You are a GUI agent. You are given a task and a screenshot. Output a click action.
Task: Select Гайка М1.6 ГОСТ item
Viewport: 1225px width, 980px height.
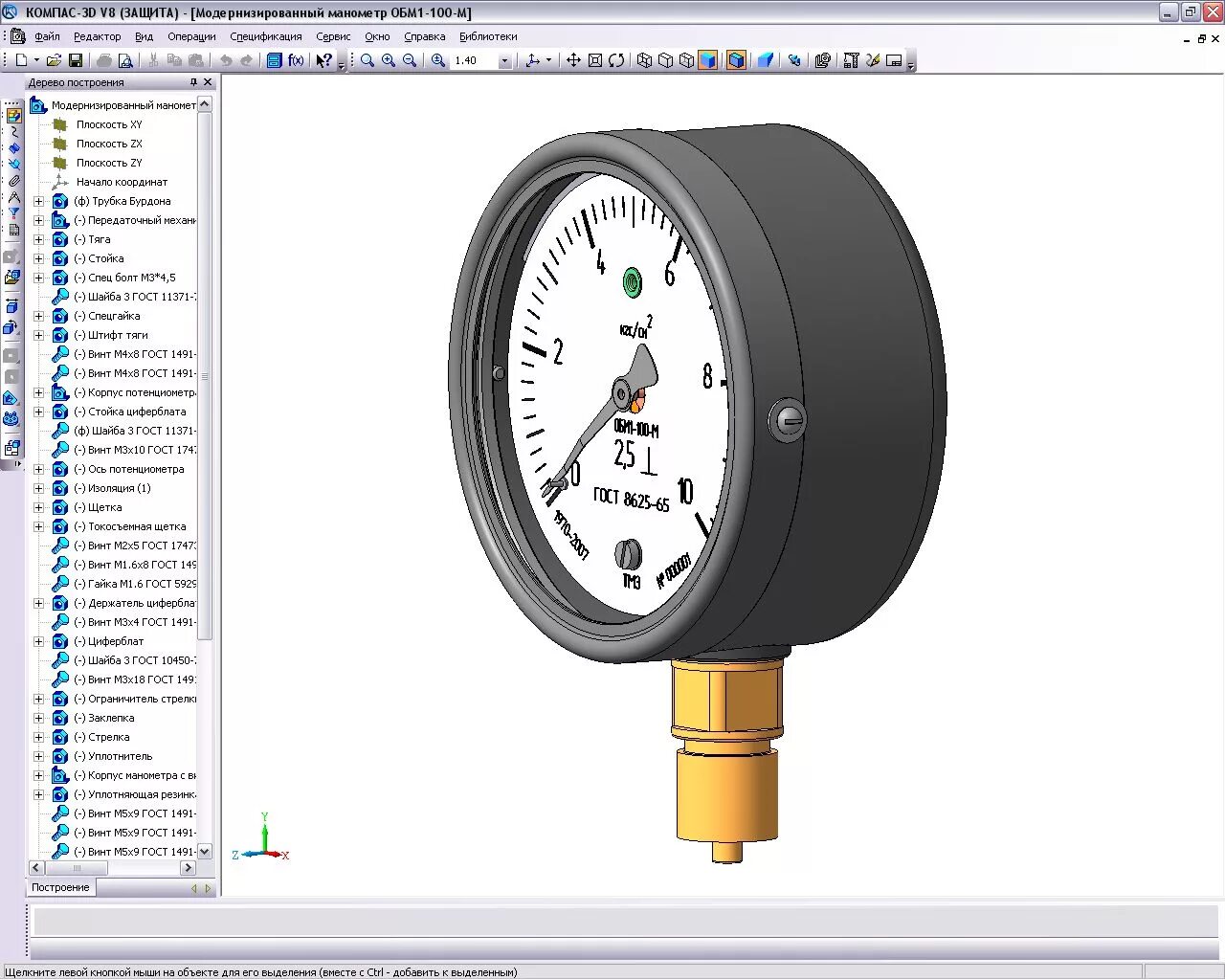136,584
